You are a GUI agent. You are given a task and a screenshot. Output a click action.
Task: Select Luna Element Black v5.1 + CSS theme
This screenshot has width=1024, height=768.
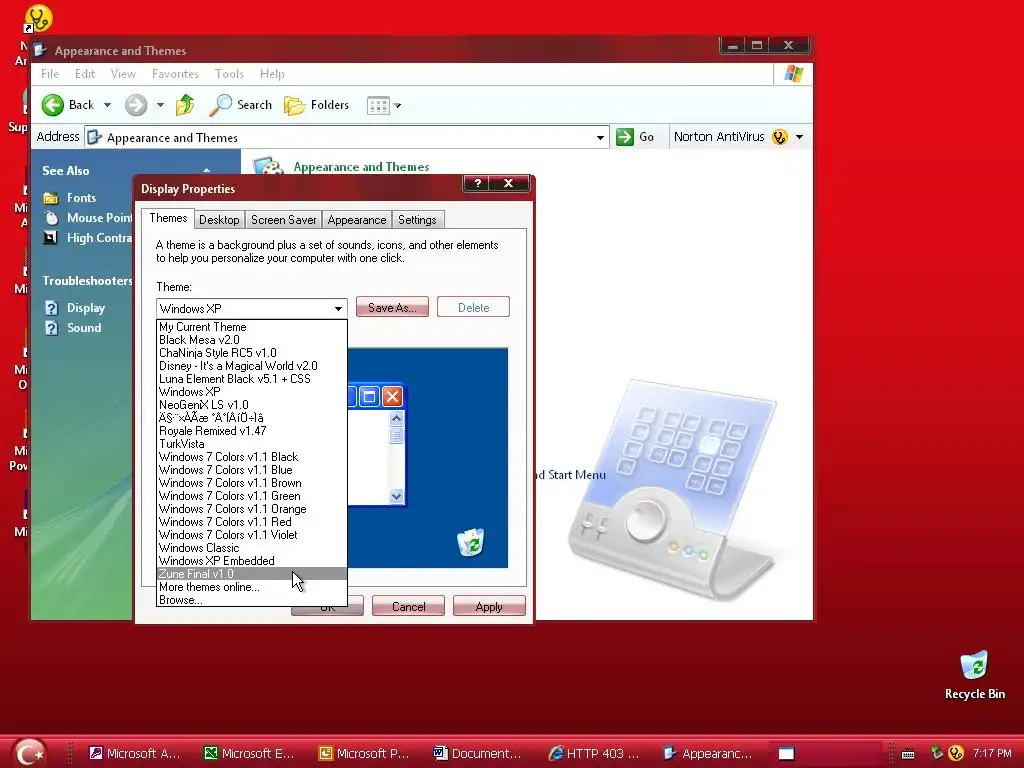pos(251,379)
